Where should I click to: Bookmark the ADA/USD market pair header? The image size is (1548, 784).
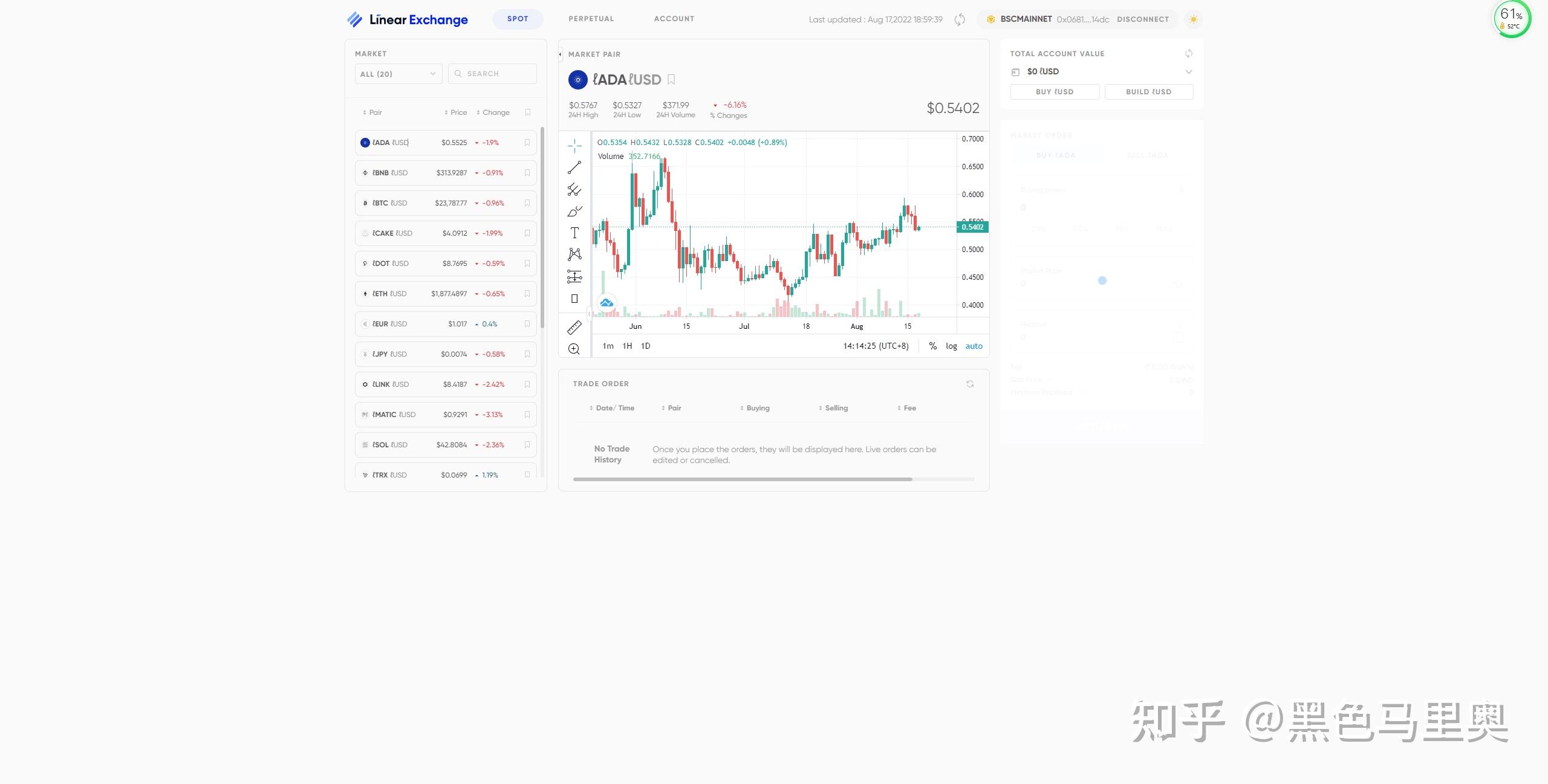[x=671, y=79]
